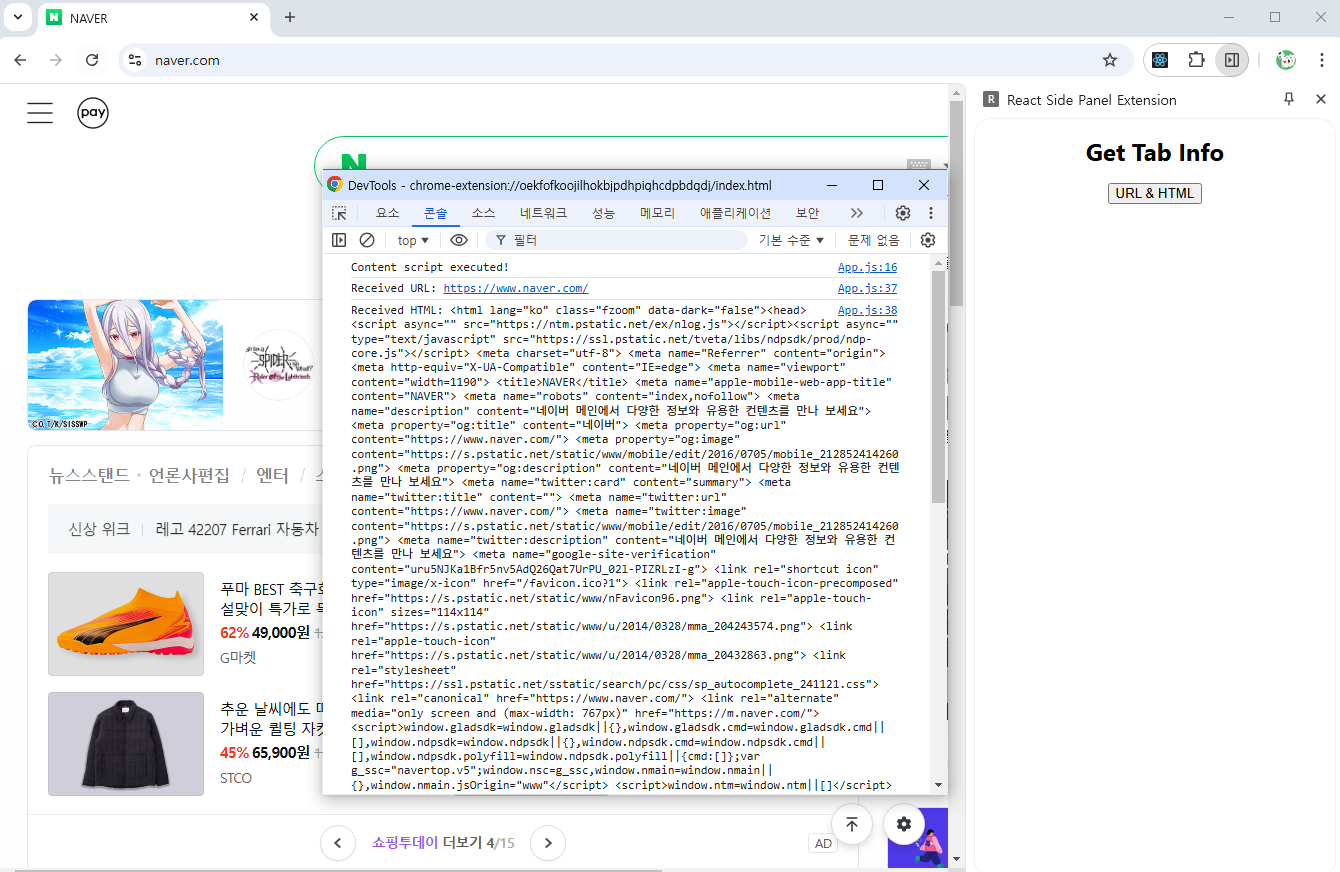Viewport: 1340px width, 872px height.
Task: Open the Naver Pay icon
Action: coord(93,113)
